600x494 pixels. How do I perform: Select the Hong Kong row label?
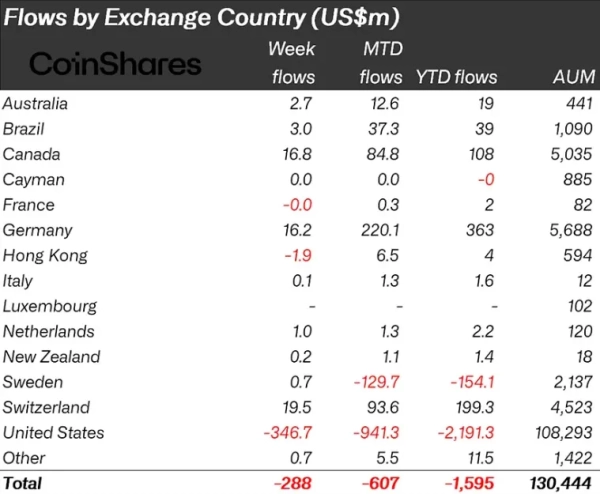[44, 255]
